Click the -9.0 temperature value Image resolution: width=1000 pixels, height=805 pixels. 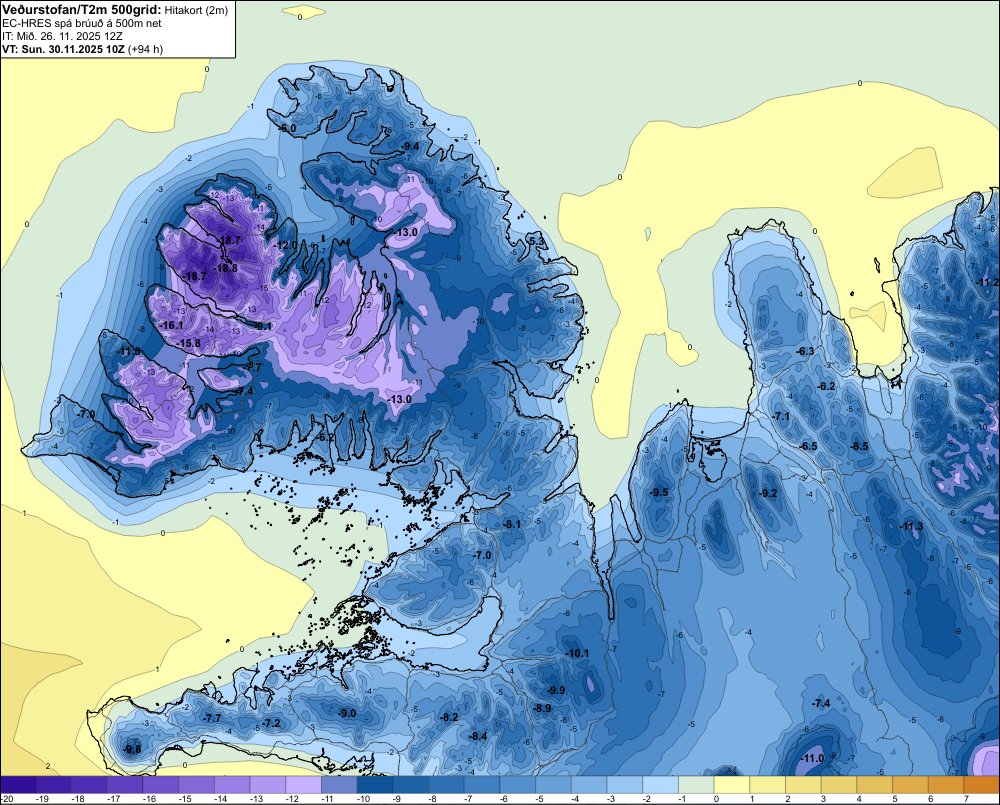pyautogui.click(x=347, y=713)
